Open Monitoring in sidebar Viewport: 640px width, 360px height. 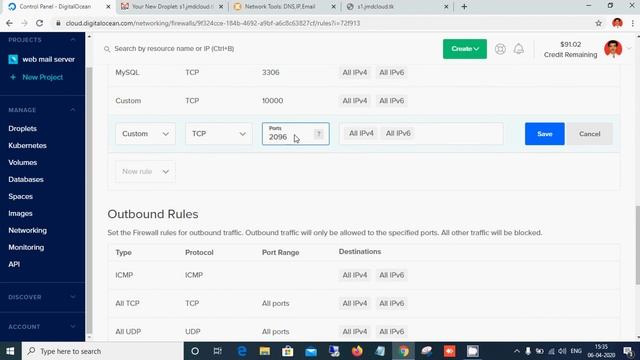click(x=26, y=247)
